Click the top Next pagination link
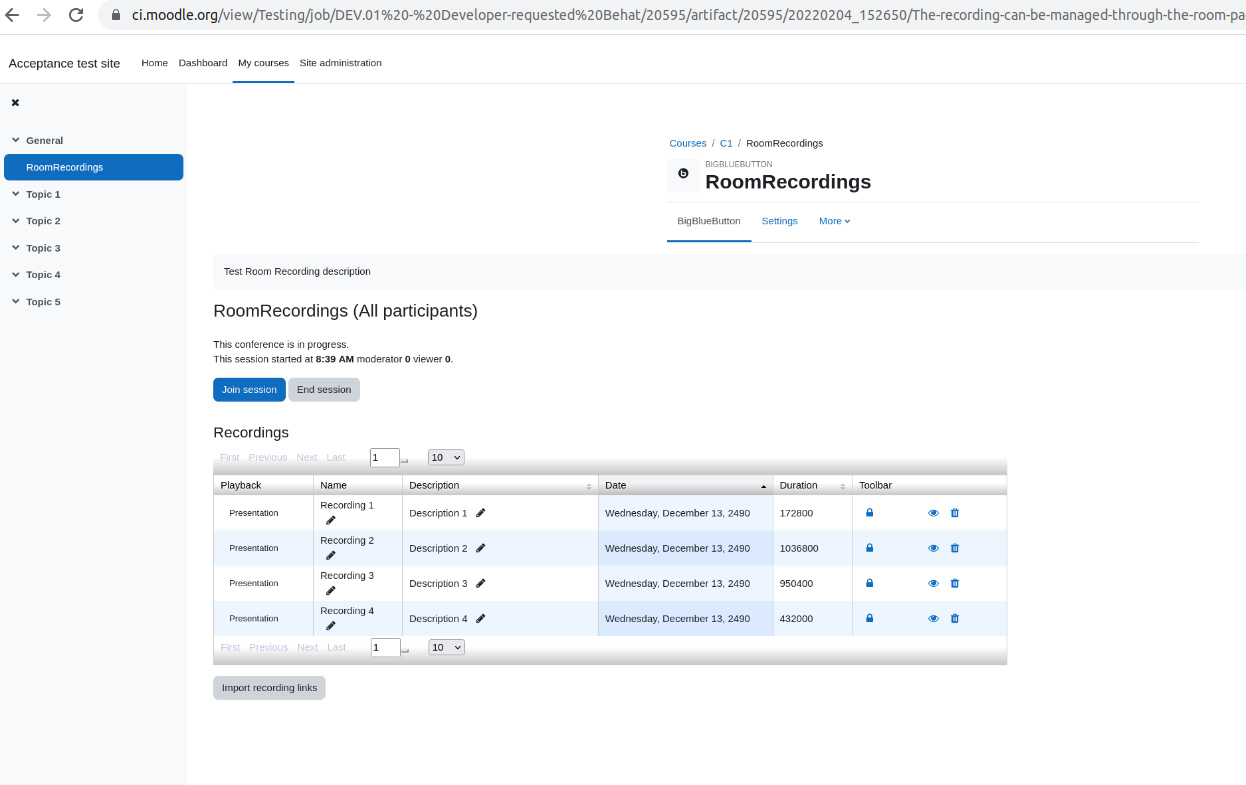 tap(307, 457)
